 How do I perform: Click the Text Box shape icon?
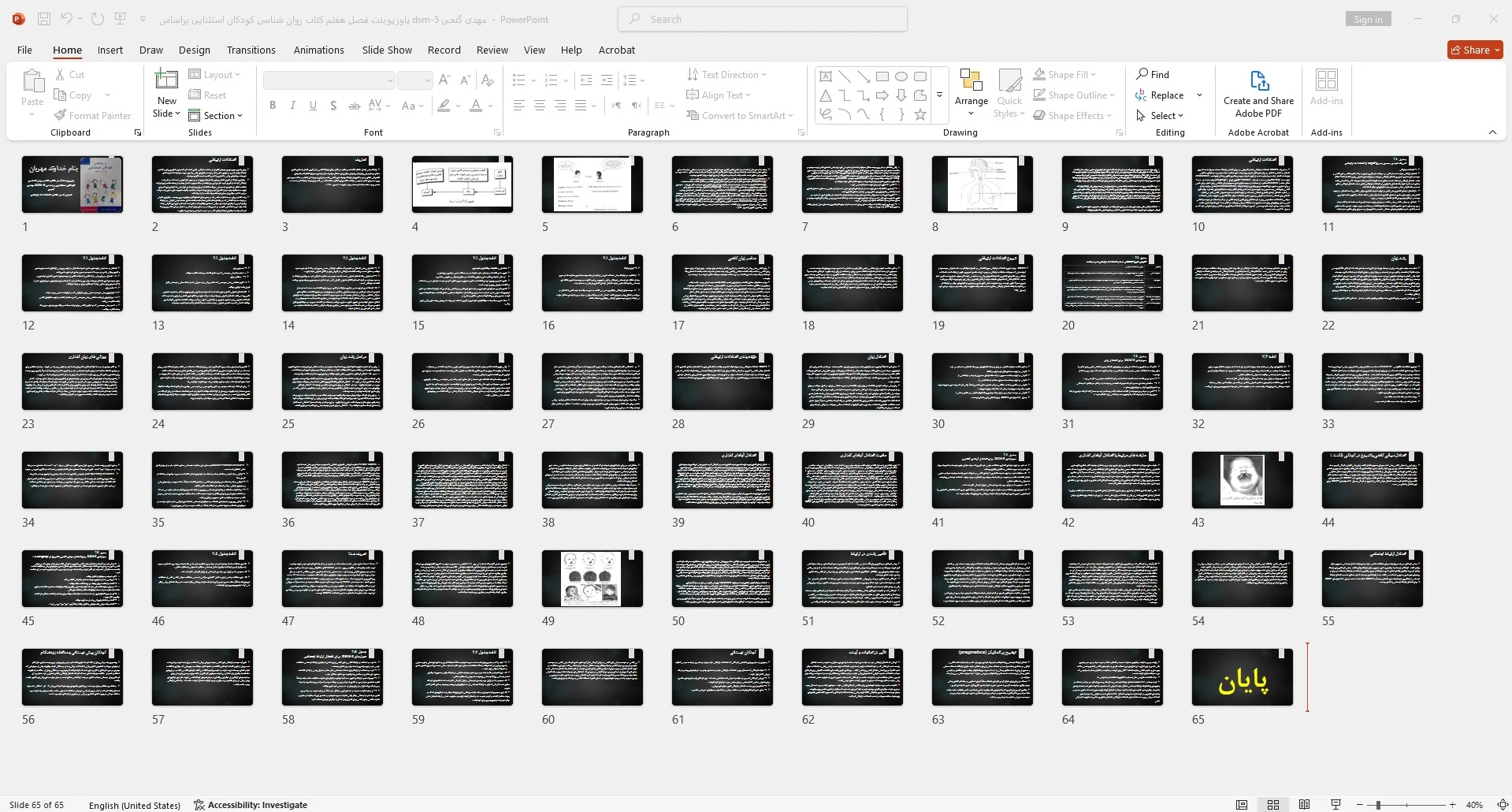pos(826,76)
